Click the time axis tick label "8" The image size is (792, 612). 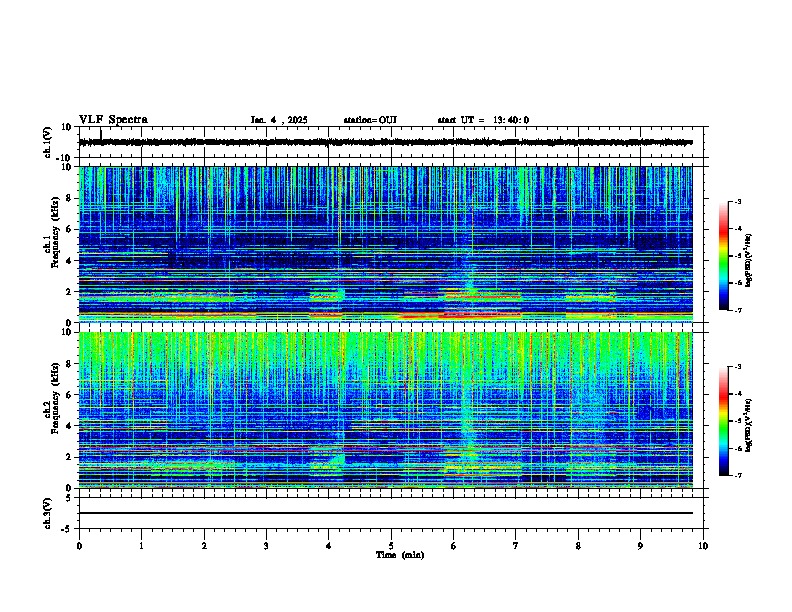pyautogui.click(x=578, y=546)
